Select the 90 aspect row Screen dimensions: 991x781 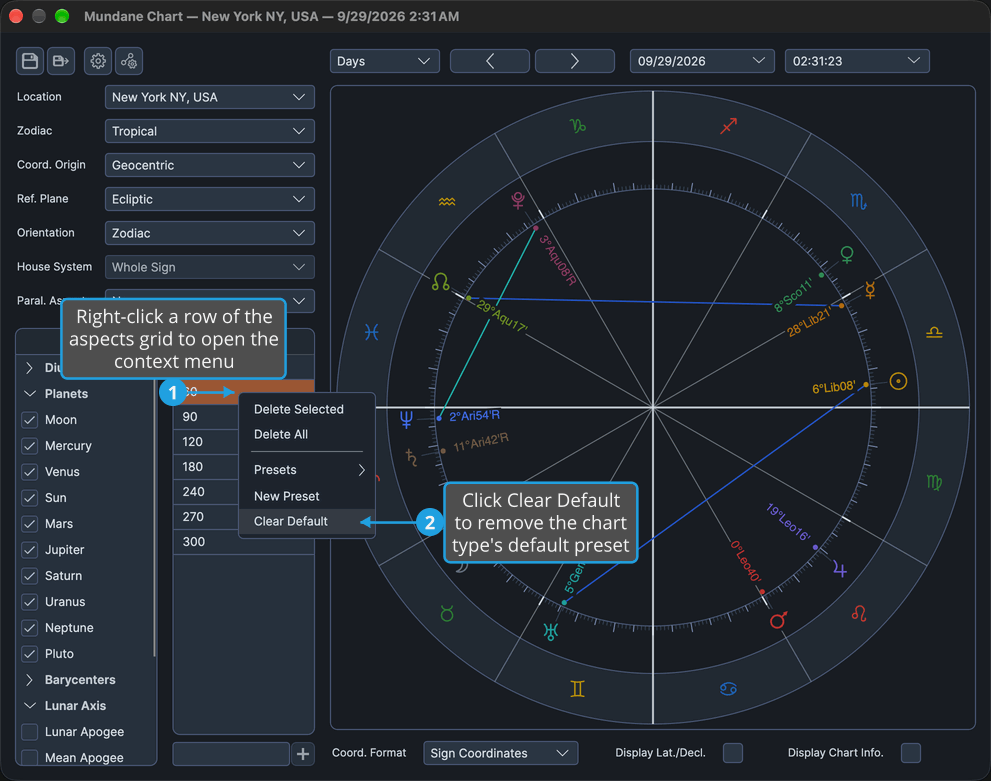click(x=207, y=417)
